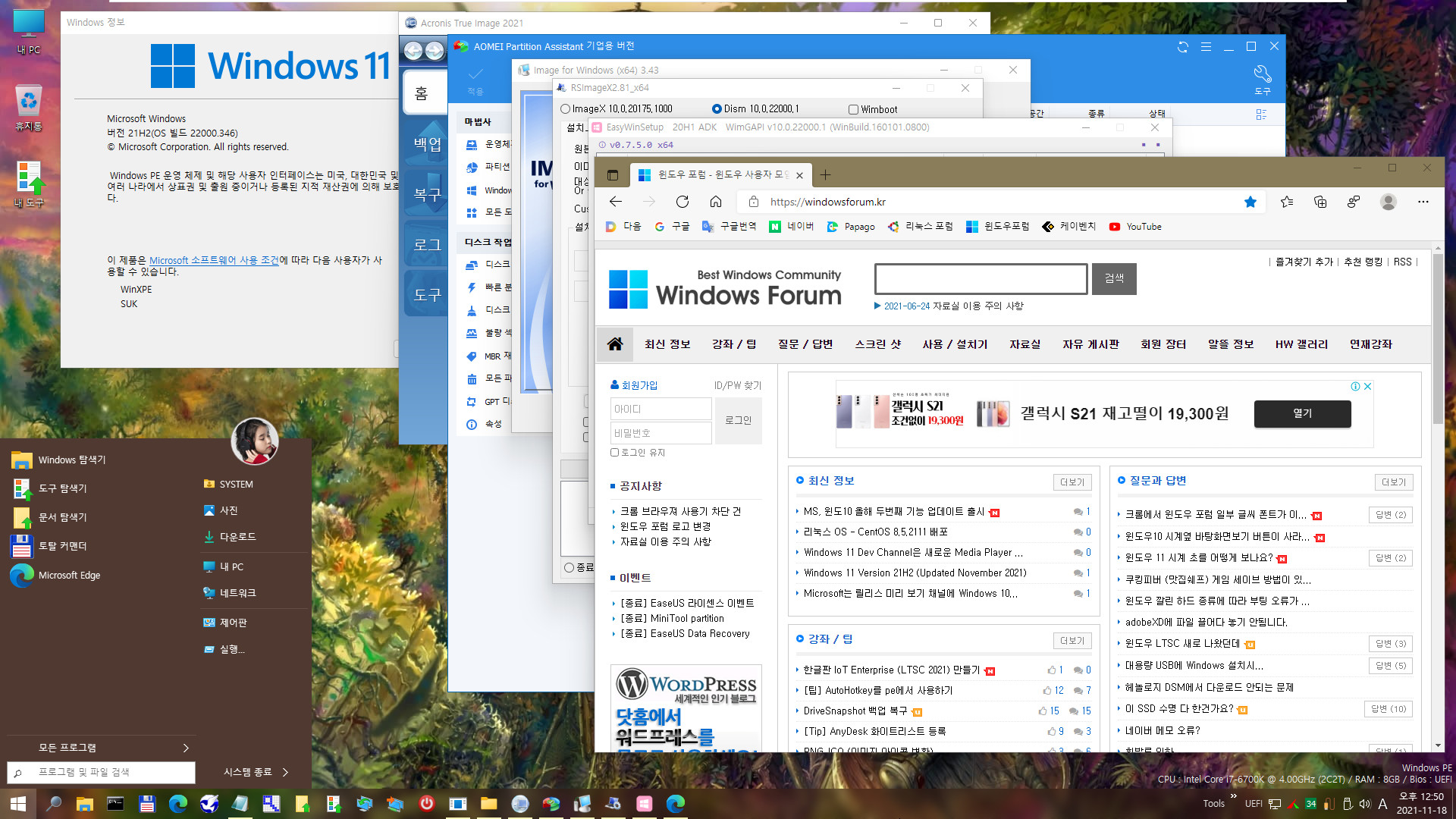The image size is (1456, 819).
Task: Select the Dism 10.0.22000.1 radio button
Action: (x=716, y=108)
